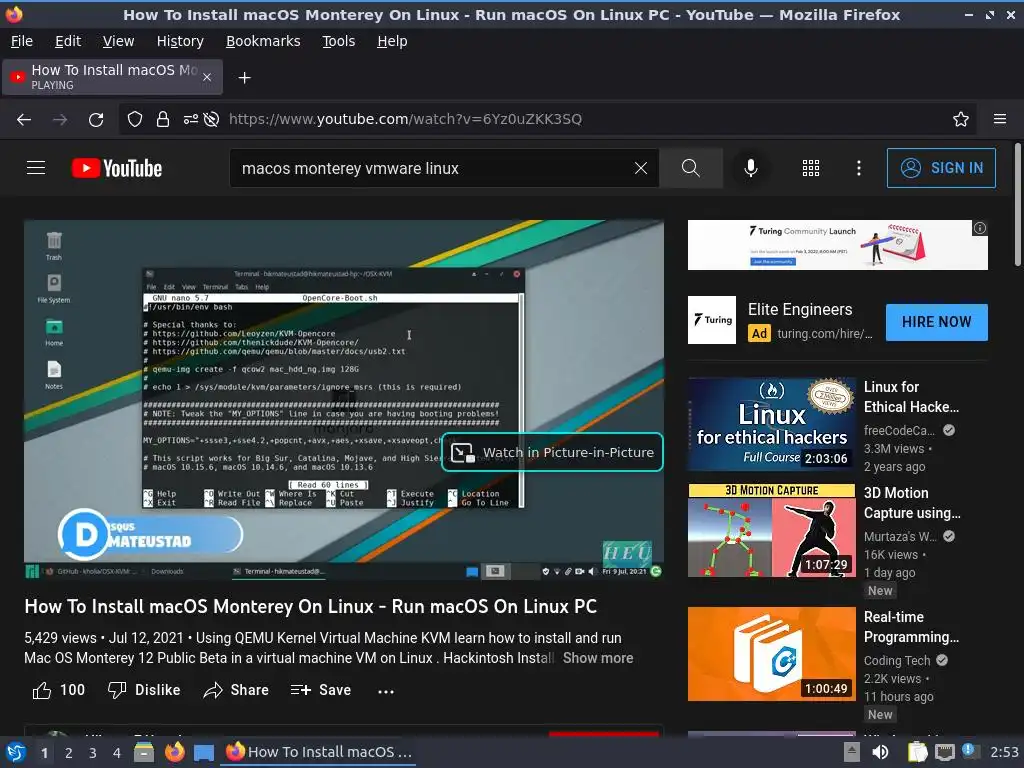1024x768 pixels.
Task: Open Real-time Programming video title
Action: tap(911, 627)
